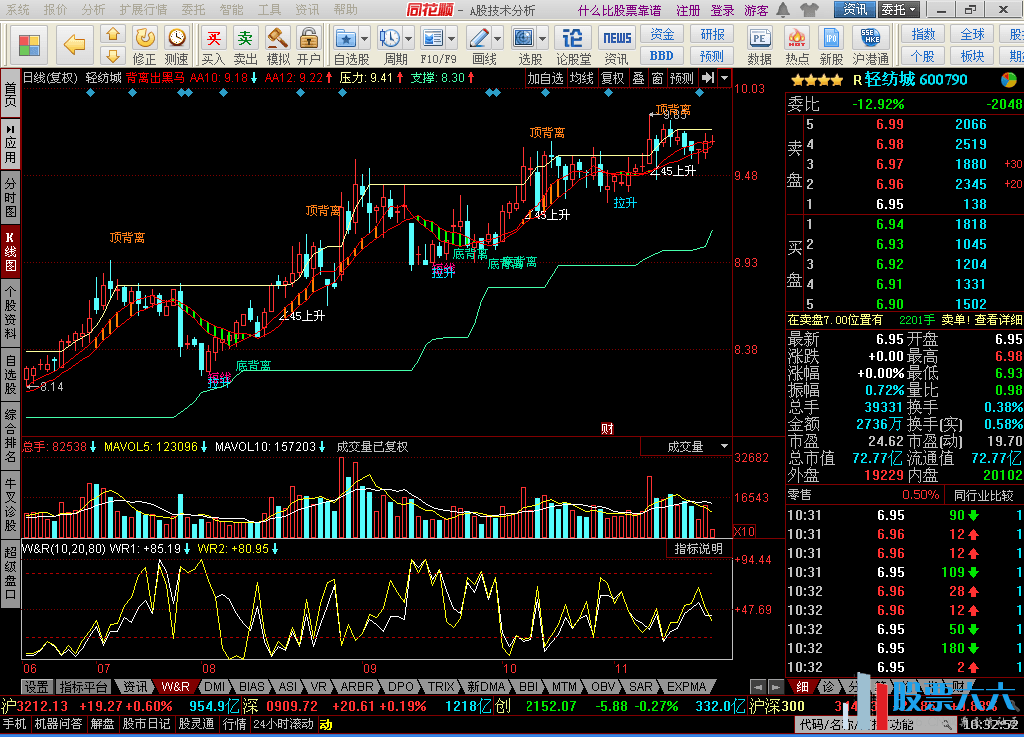Click the jump-to-end arrow icon above chart
Screen dimensions: 1024x737
(x=708, y=78)
